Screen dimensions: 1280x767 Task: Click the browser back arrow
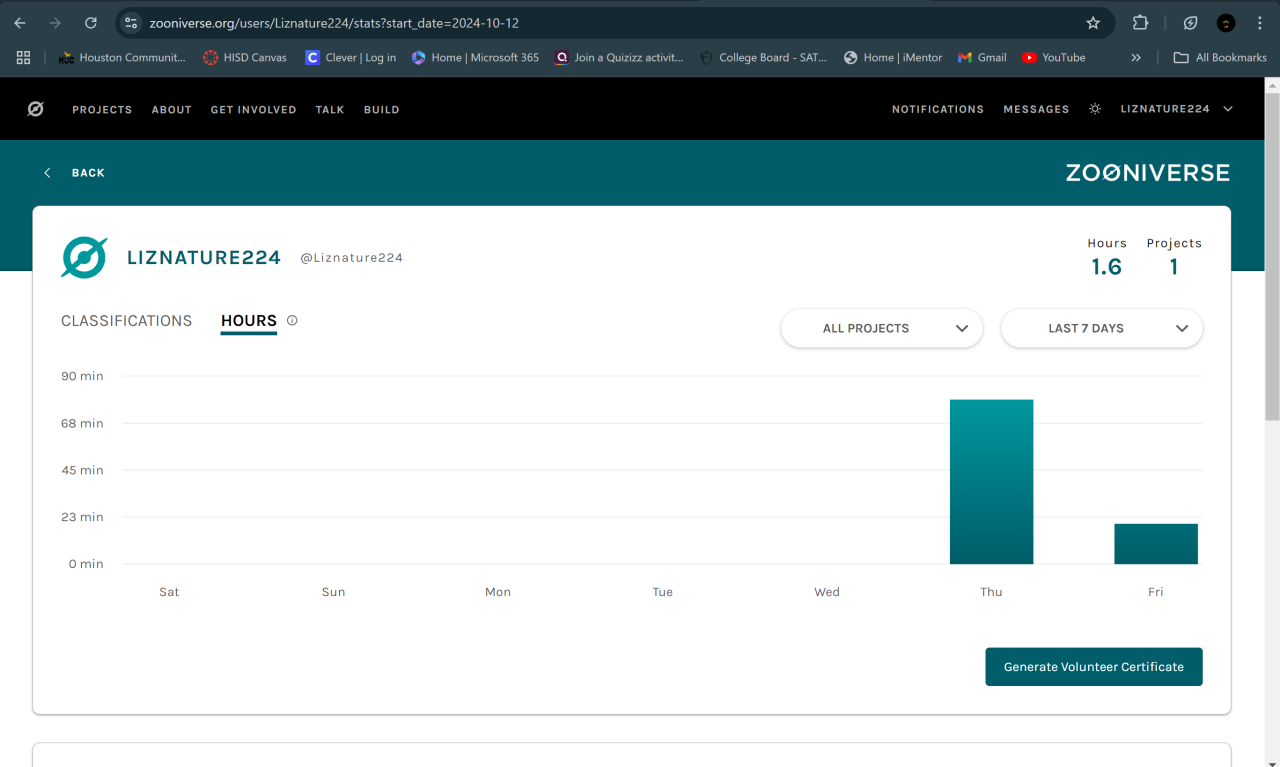20,23
